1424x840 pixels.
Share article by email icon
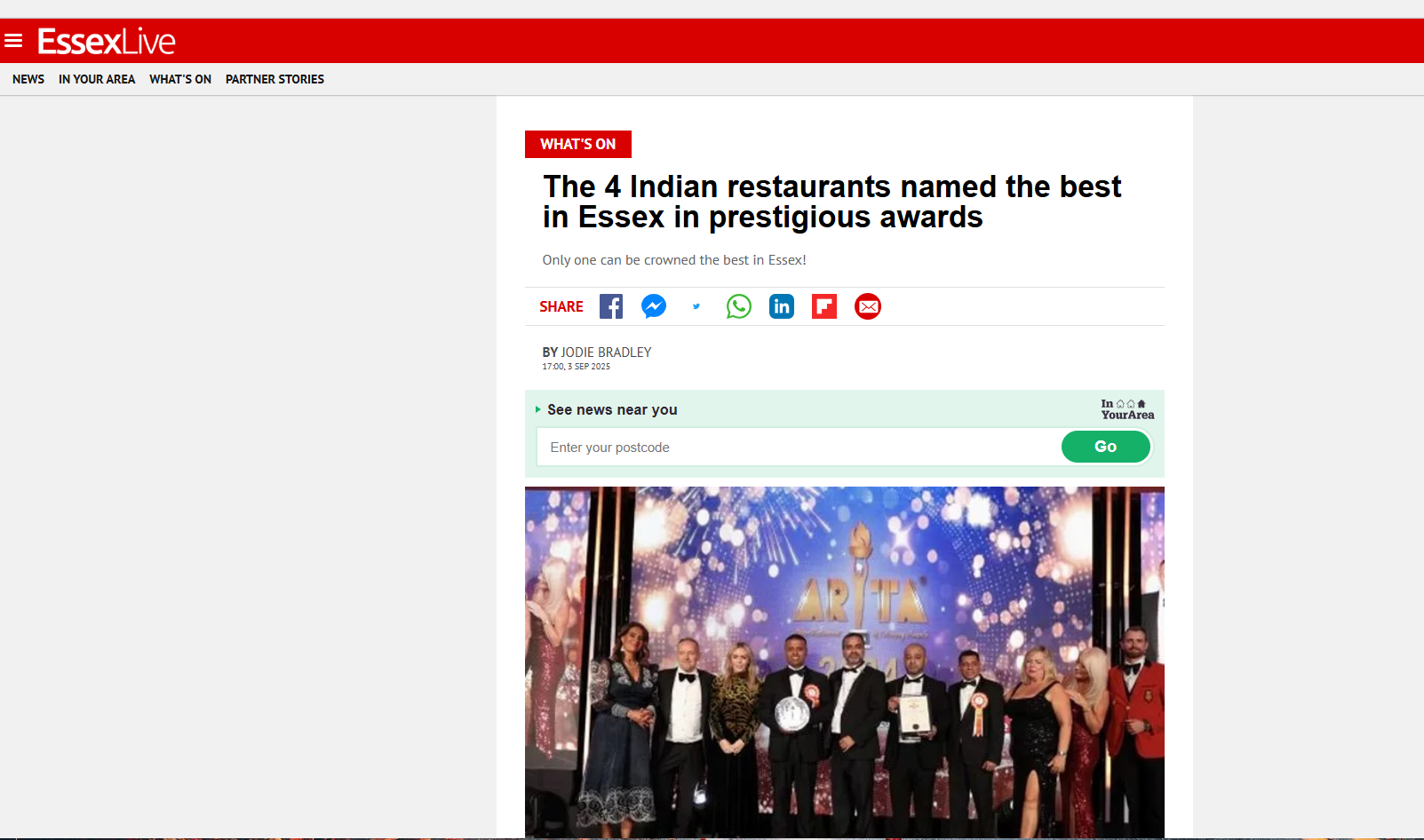point(868,306)
